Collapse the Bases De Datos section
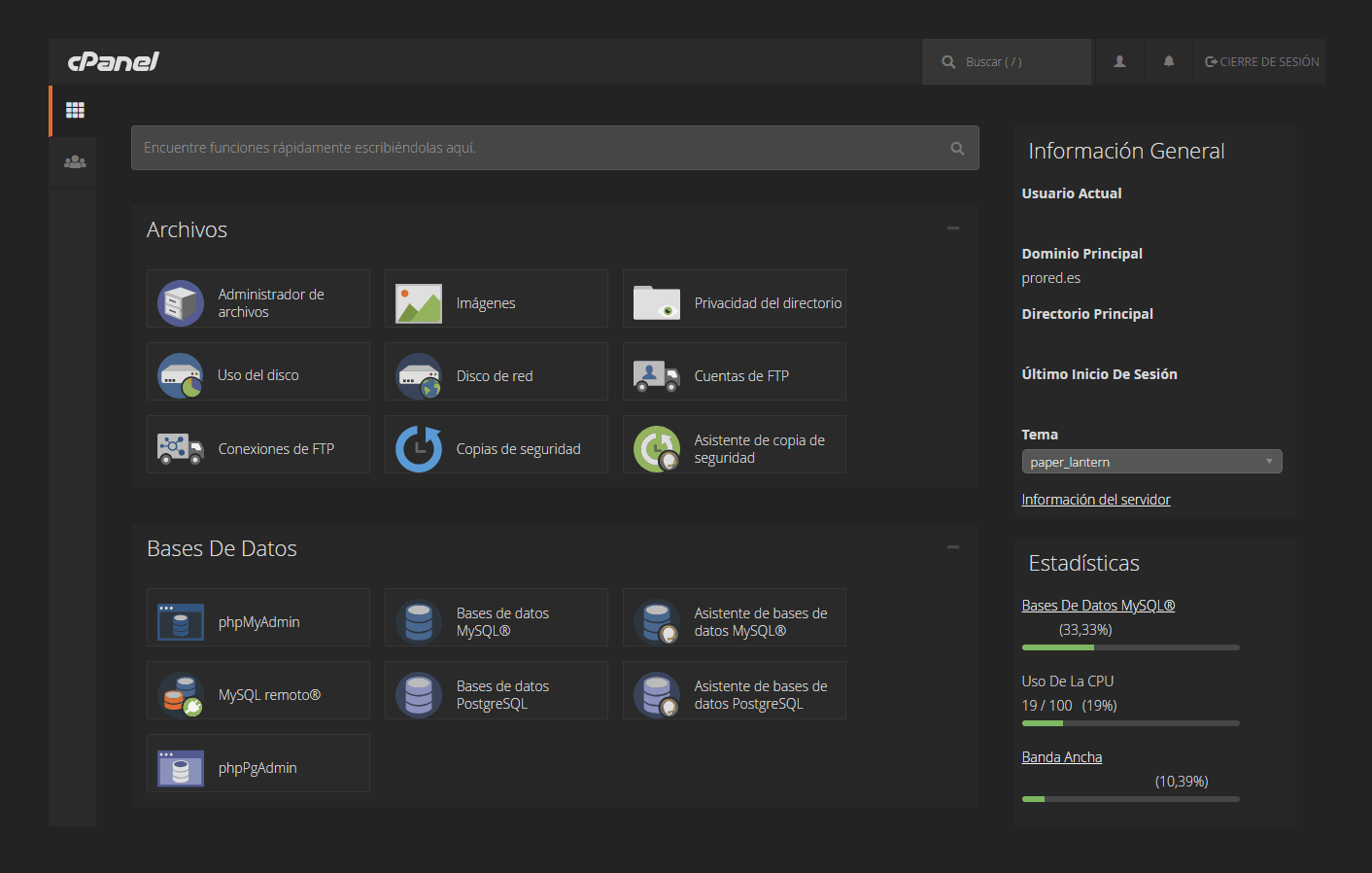 953,547
